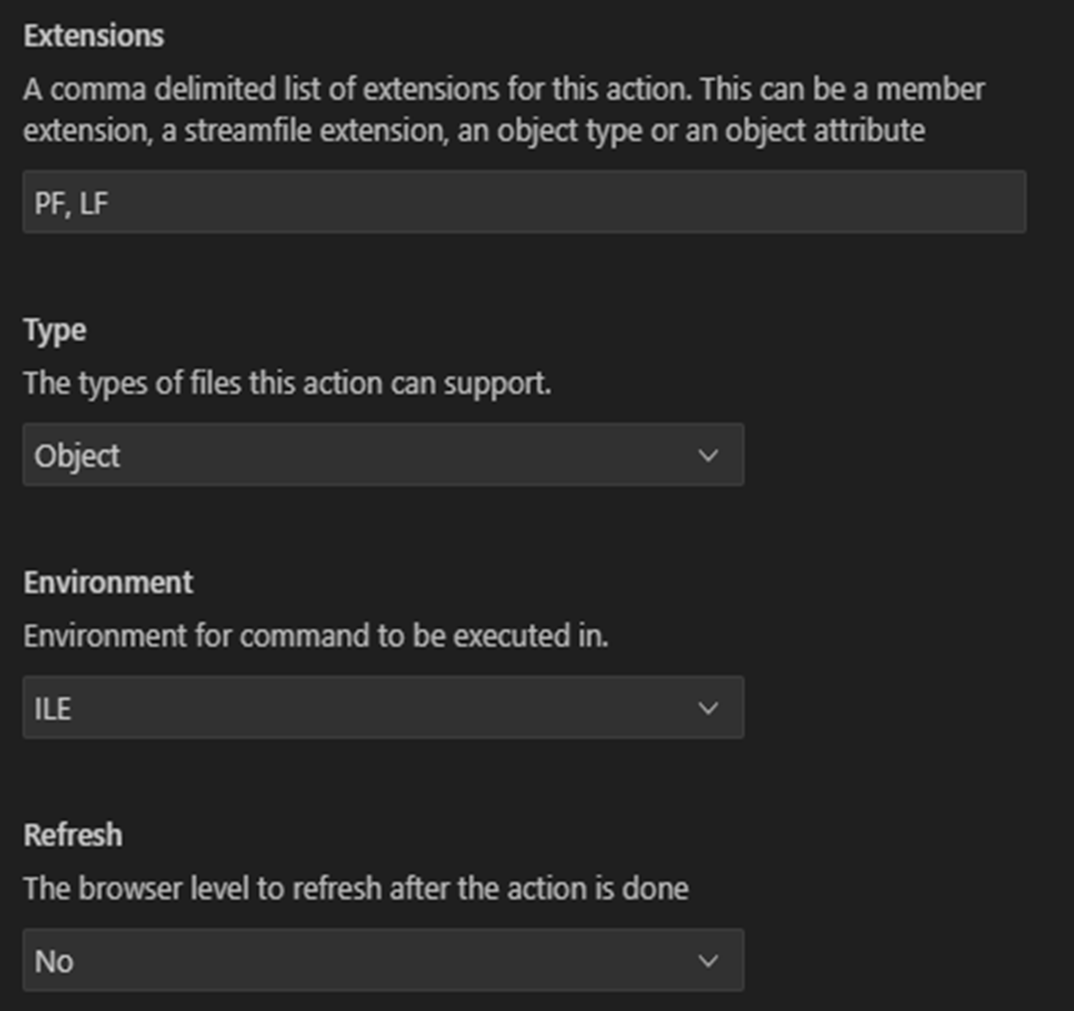Image resolution: width=1074 pixels, height=1011 pixels.
Task: Click "Environment for command to be executed in" text
Action: tap(315, 636)
